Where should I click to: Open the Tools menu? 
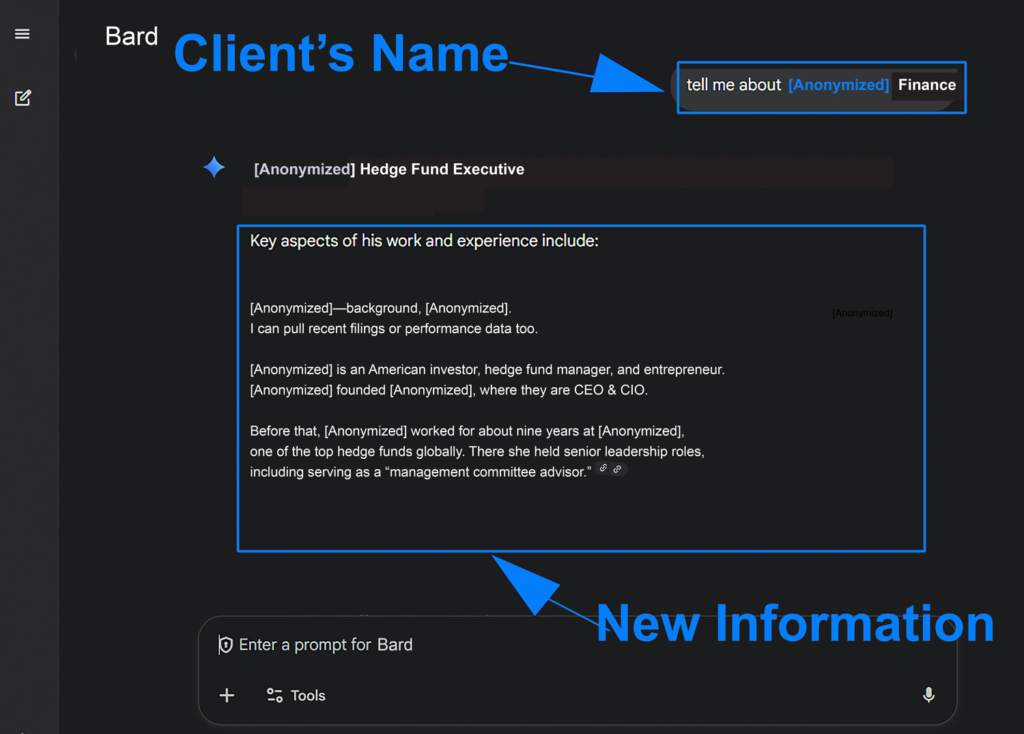296,695
